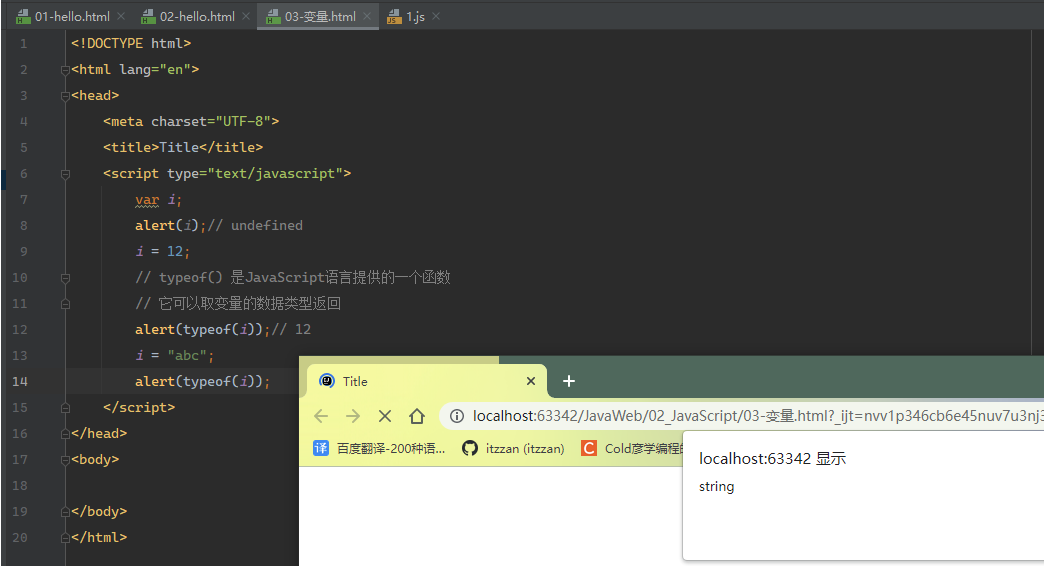Close the 01-hello.html tab
The height and width of the screenshot is (567, 1044).
click(121, 16)
